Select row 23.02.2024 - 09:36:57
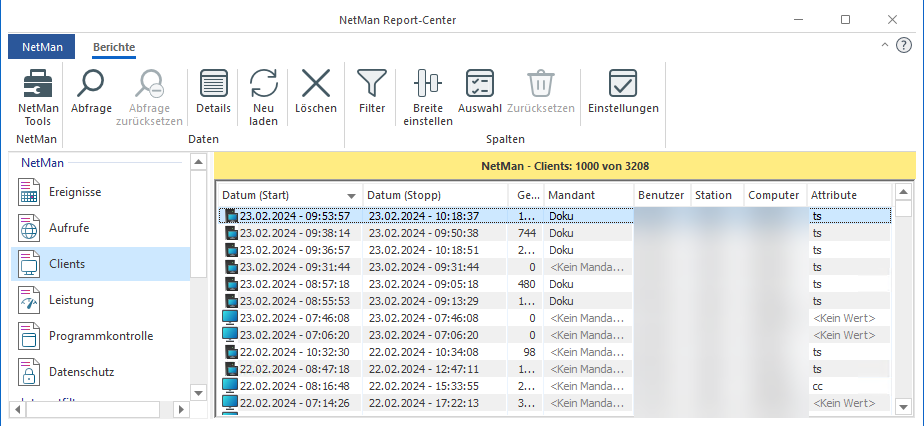The image size is (924, 426). click(555, 250)
